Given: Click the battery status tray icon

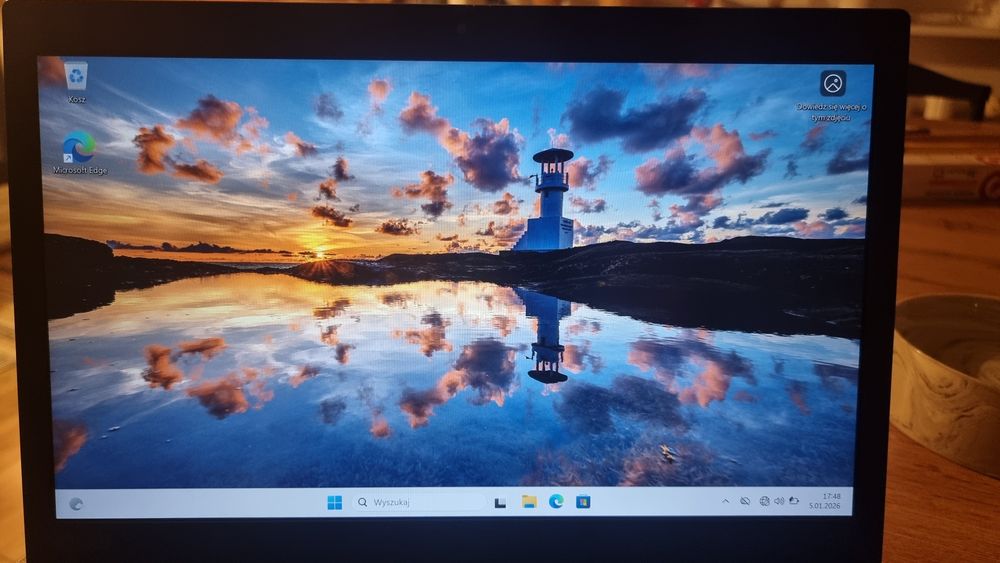Looking at the screenshot, I should tap(794, 501).
